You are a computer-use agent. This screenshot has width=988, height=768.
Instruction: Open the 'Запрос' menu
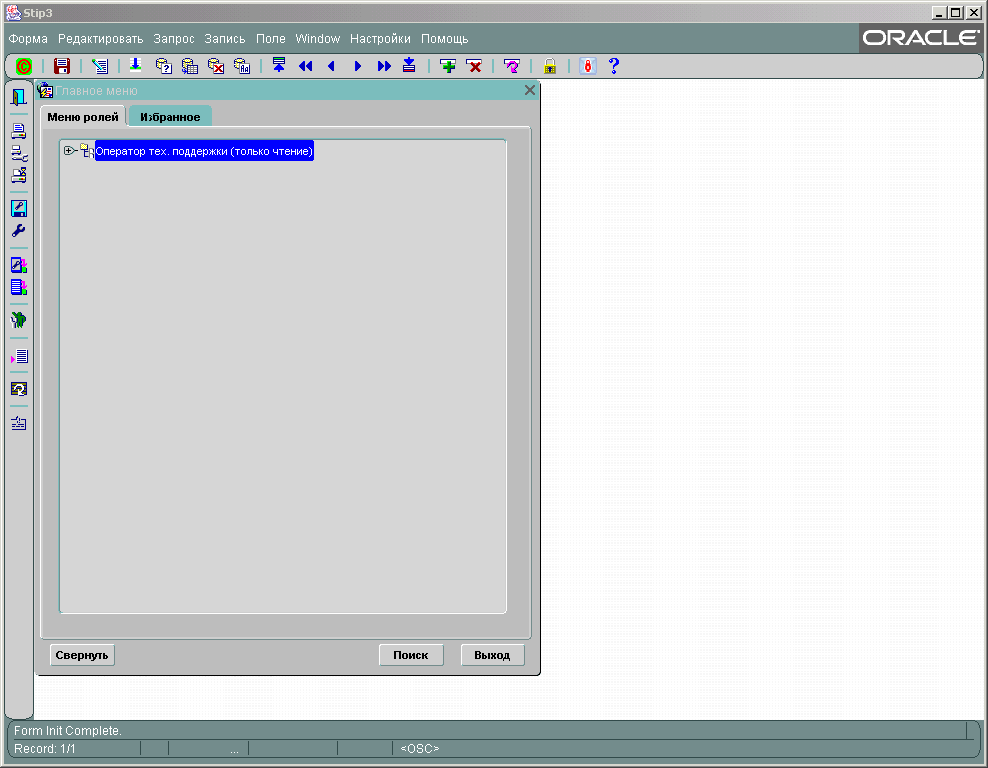(x=174, y=39)
